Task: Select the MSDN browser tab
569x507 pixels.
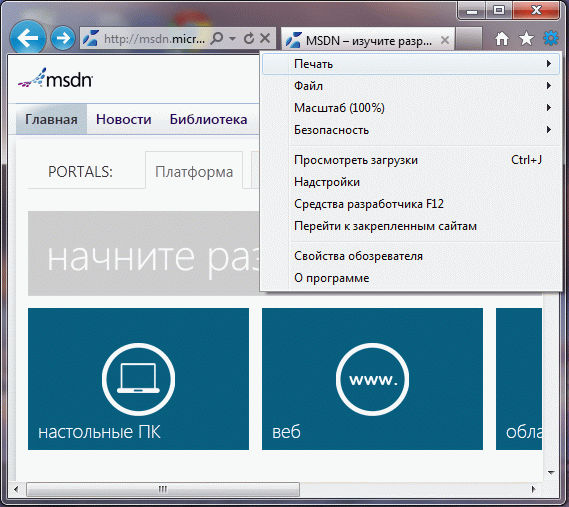Action: click(x=367, y=40)
